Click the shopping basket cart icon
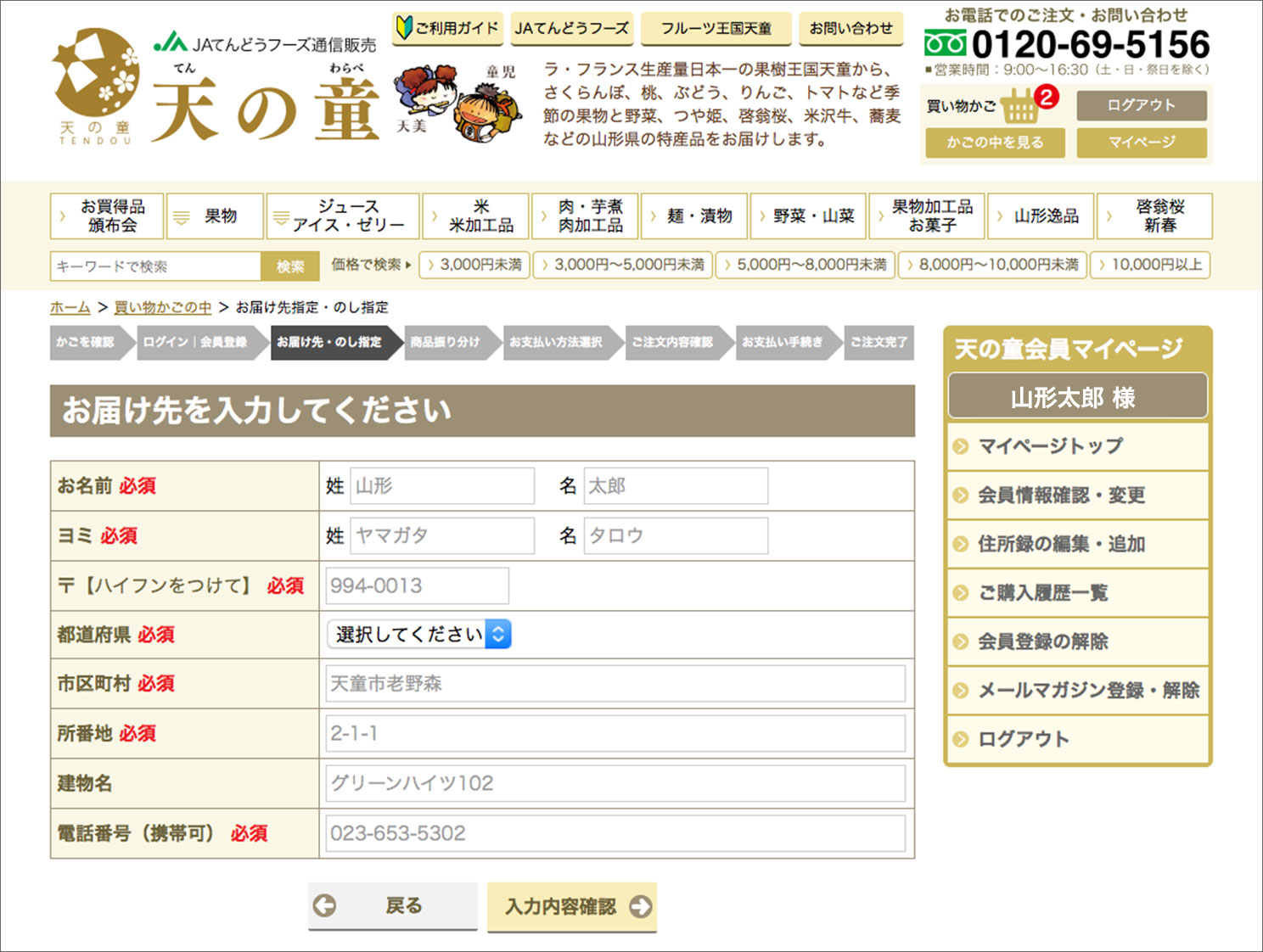1263x952 pixels. coord(1019,108)
